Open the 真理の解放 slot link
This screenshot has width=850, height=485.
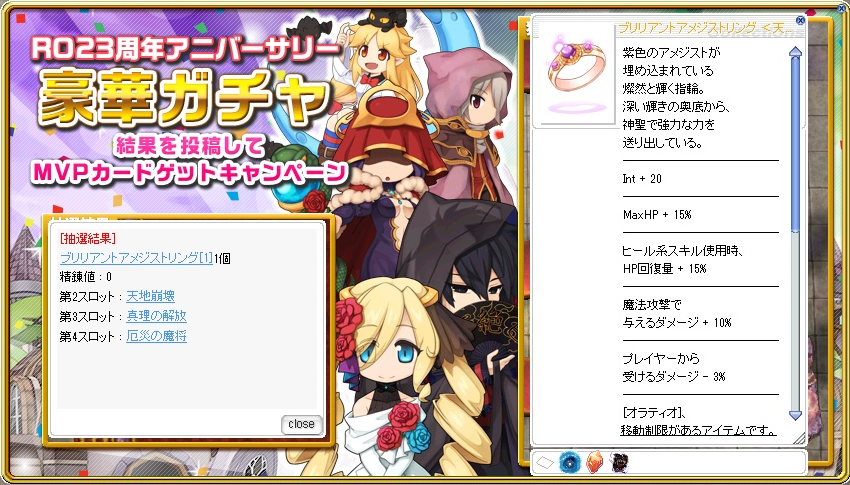click(x=156, y=316)
